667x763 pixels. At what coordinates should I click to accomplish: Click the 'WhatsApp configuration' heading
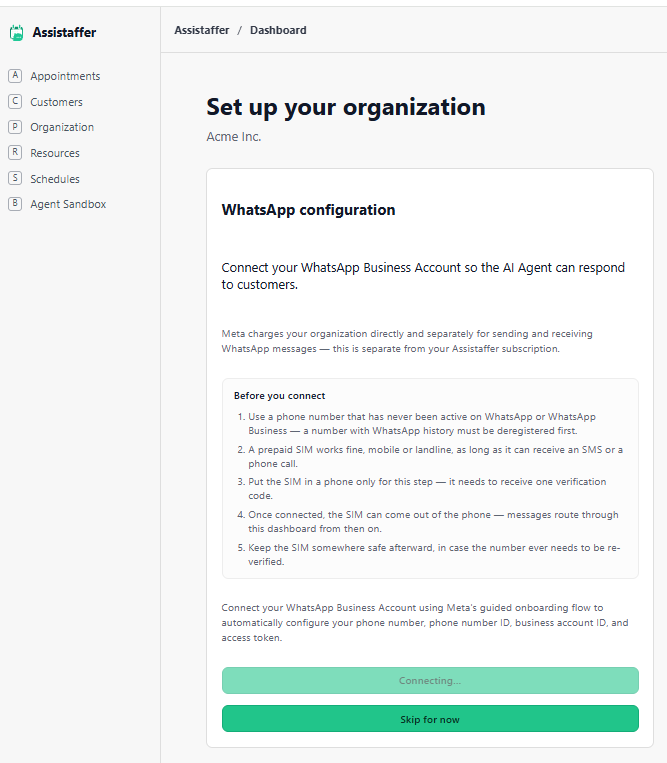pos(308,210)
